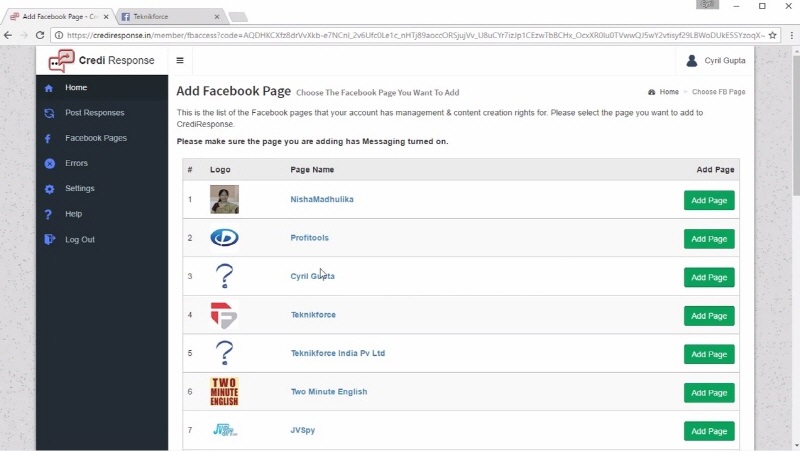Click the Help question mark icon
Image resolution: width=800 pixels, height=451 pixels.
tap(48, 214)
